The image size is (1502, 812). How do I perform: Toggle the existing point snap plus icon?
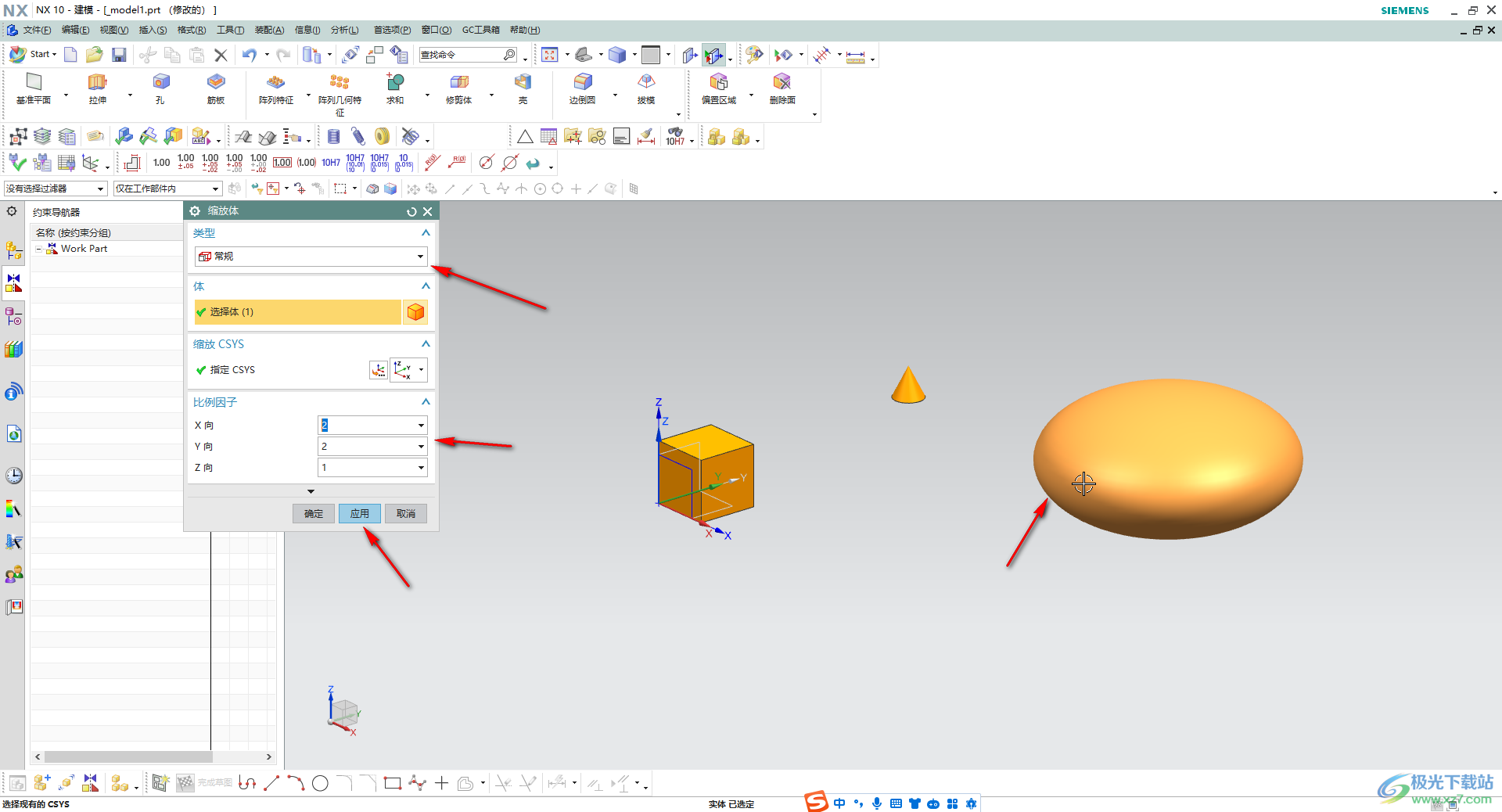(x=576, y=189)
